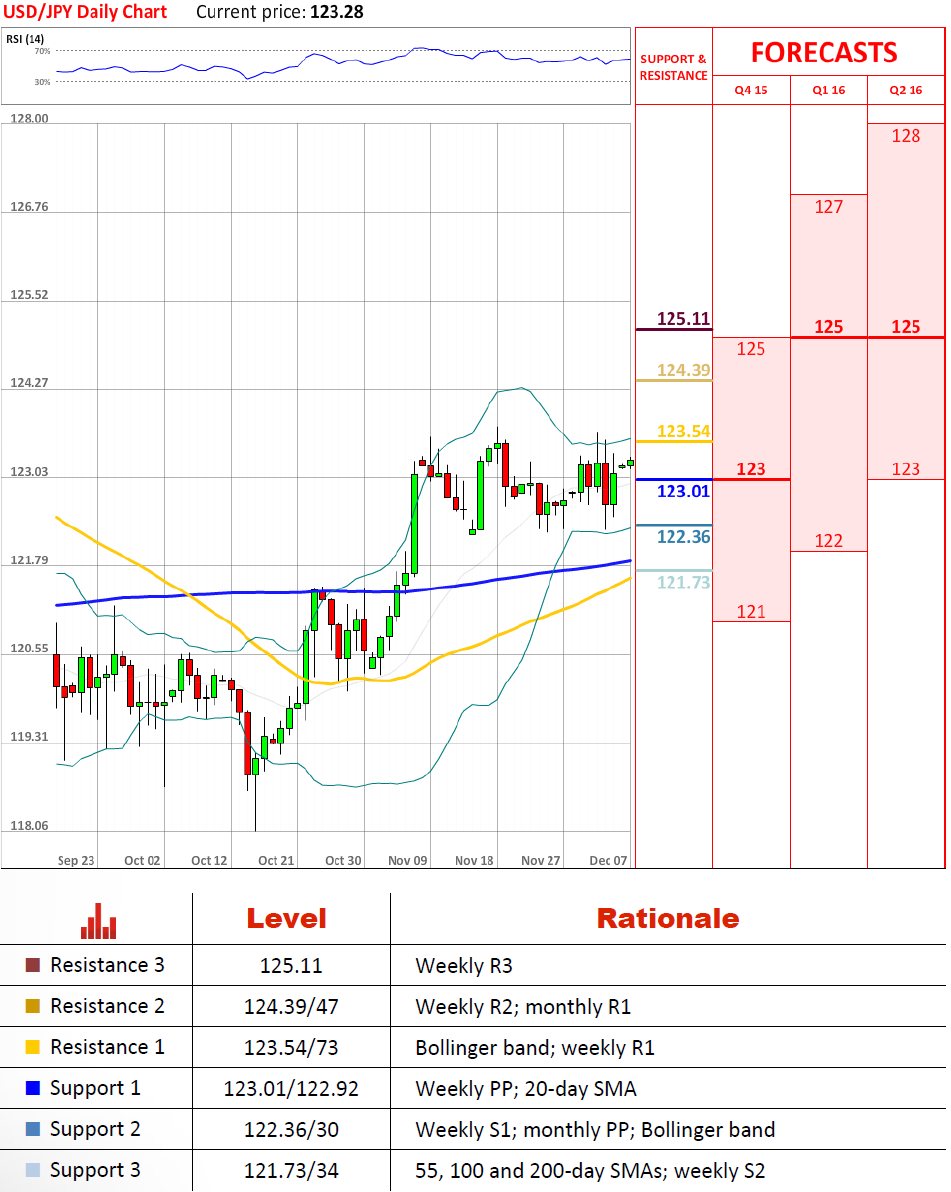Viewport: 951px width, 1192px height.
Task: Click the 122 forecast value in Q1 16
Action: 829,541
